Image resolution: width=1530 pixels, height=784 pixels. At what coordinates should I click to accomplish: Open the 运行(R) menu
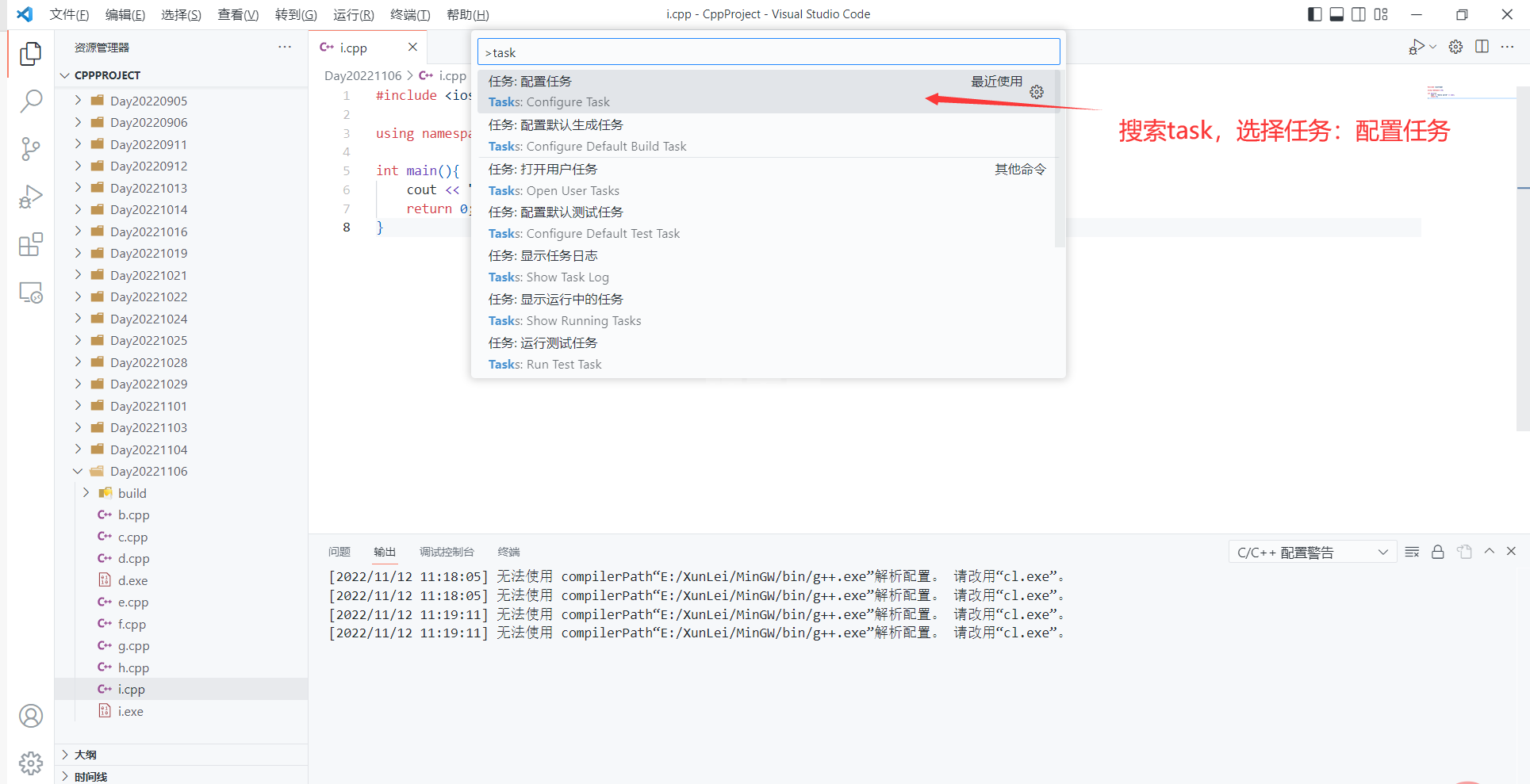click(353, 14)
